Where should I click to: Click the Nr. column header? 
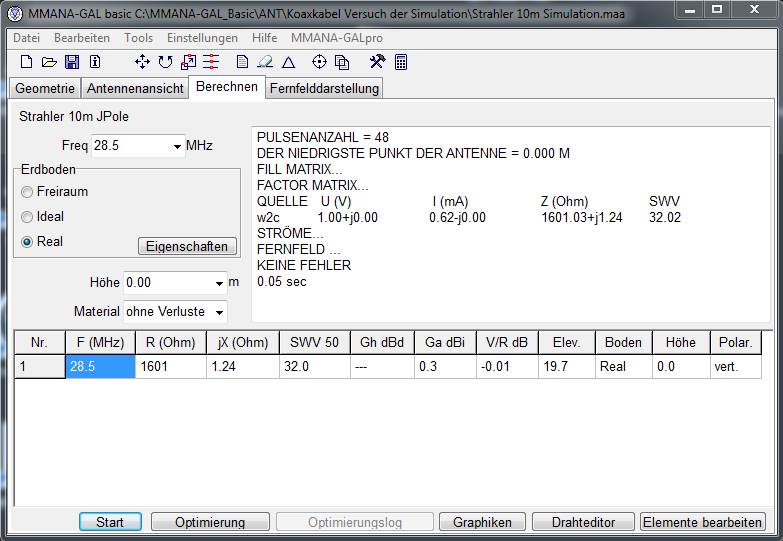coord(39,342)
